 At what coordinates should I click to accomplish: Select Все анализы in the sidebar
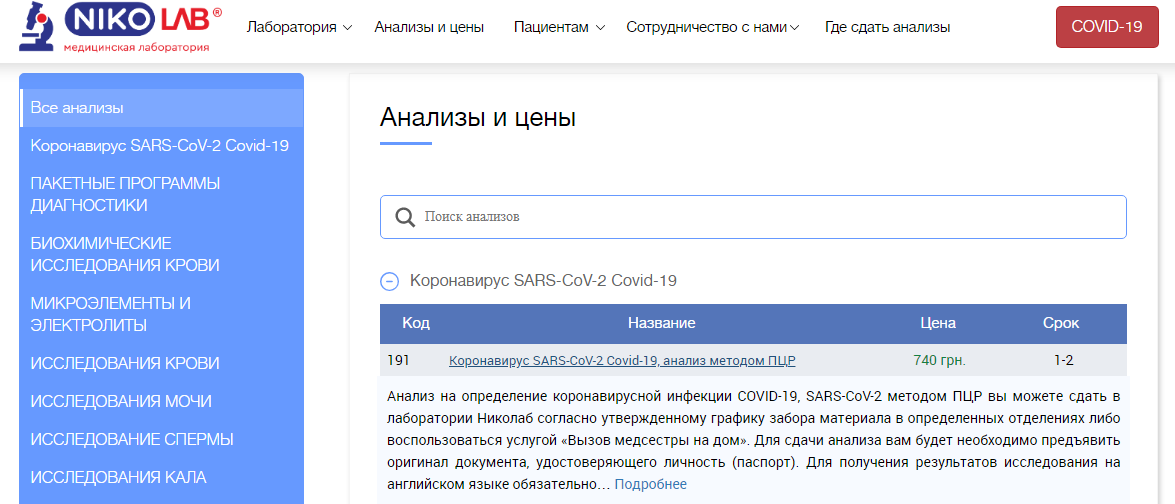[x=162, y=108]
